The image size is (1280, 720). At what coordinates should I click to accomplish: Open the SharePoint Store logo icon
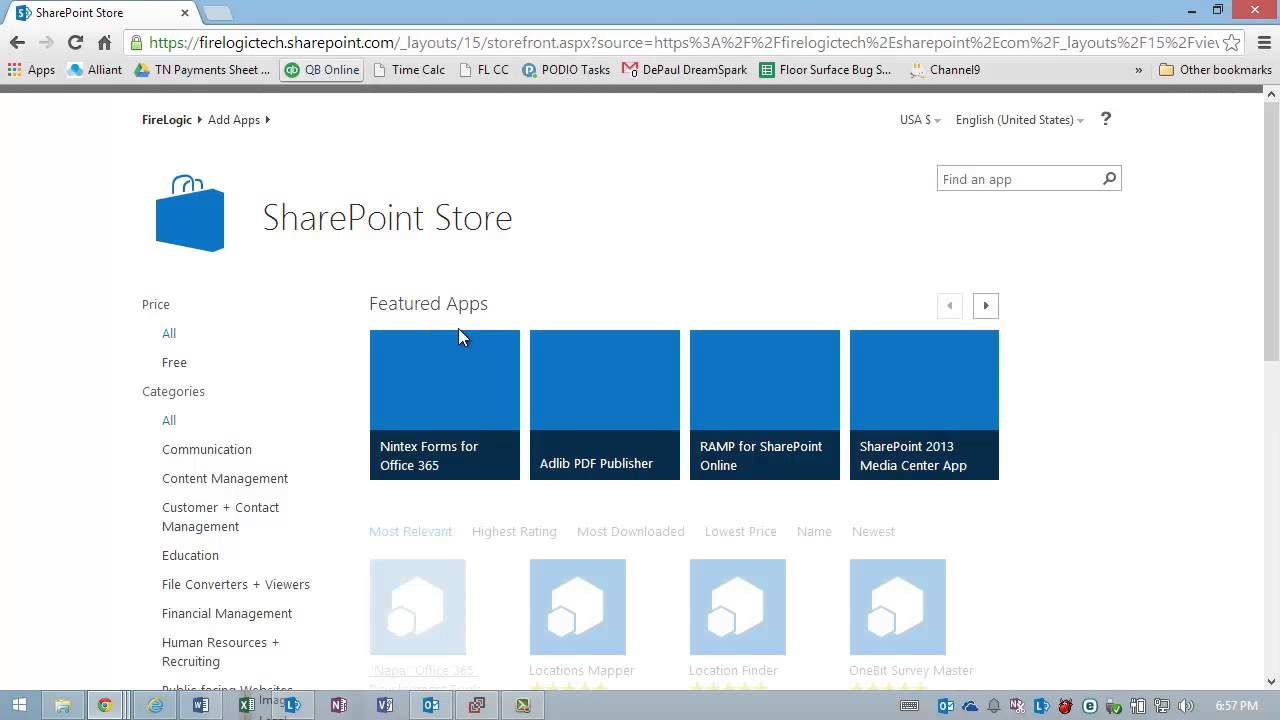click(189, 212)
